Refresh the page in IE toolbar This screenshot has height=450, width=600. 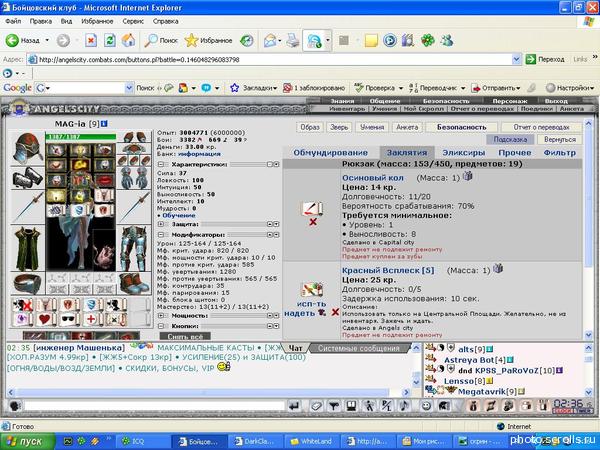[110, 40]
